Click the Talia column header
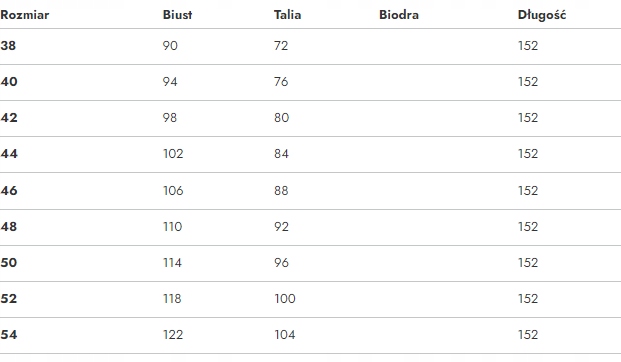 [x=288, y=15]
